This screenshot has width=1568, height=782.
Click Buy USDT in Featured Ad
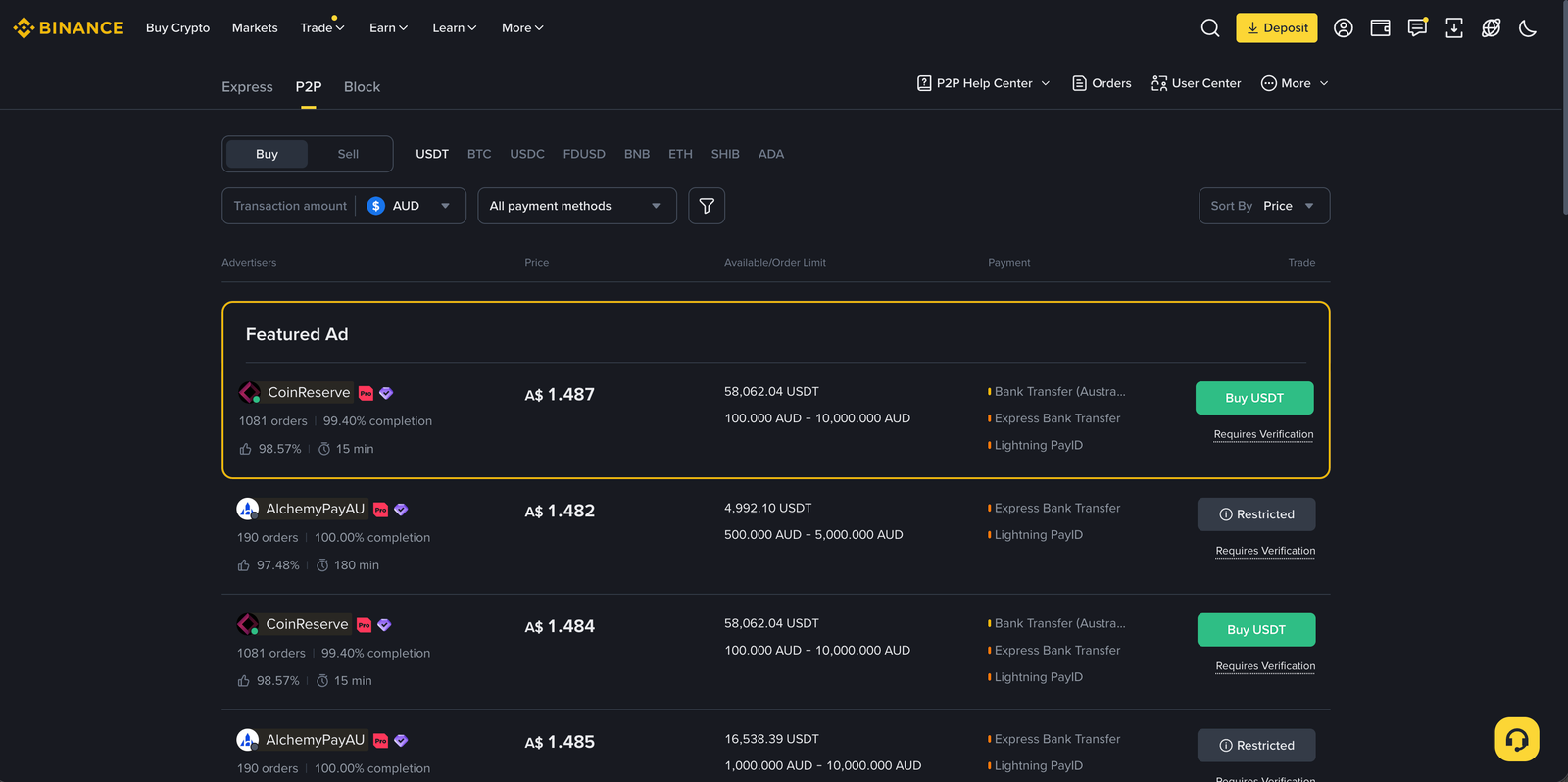pyautogui.click(x=1254, y=398)
